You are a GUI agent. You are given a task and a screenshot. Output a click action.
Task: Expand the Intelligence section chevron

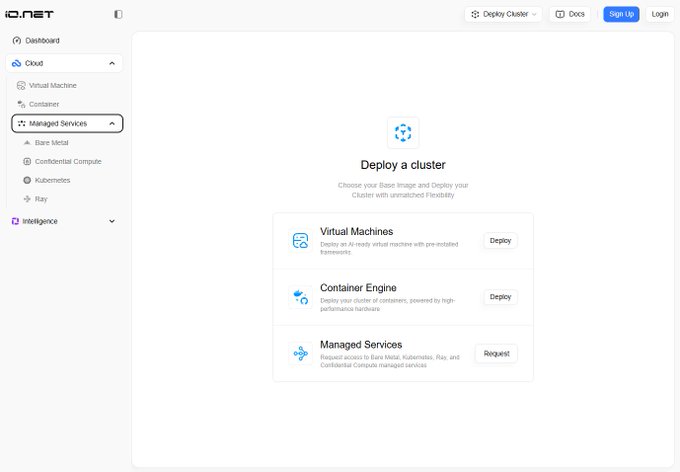pyautogui.click(x=112, y=221)
